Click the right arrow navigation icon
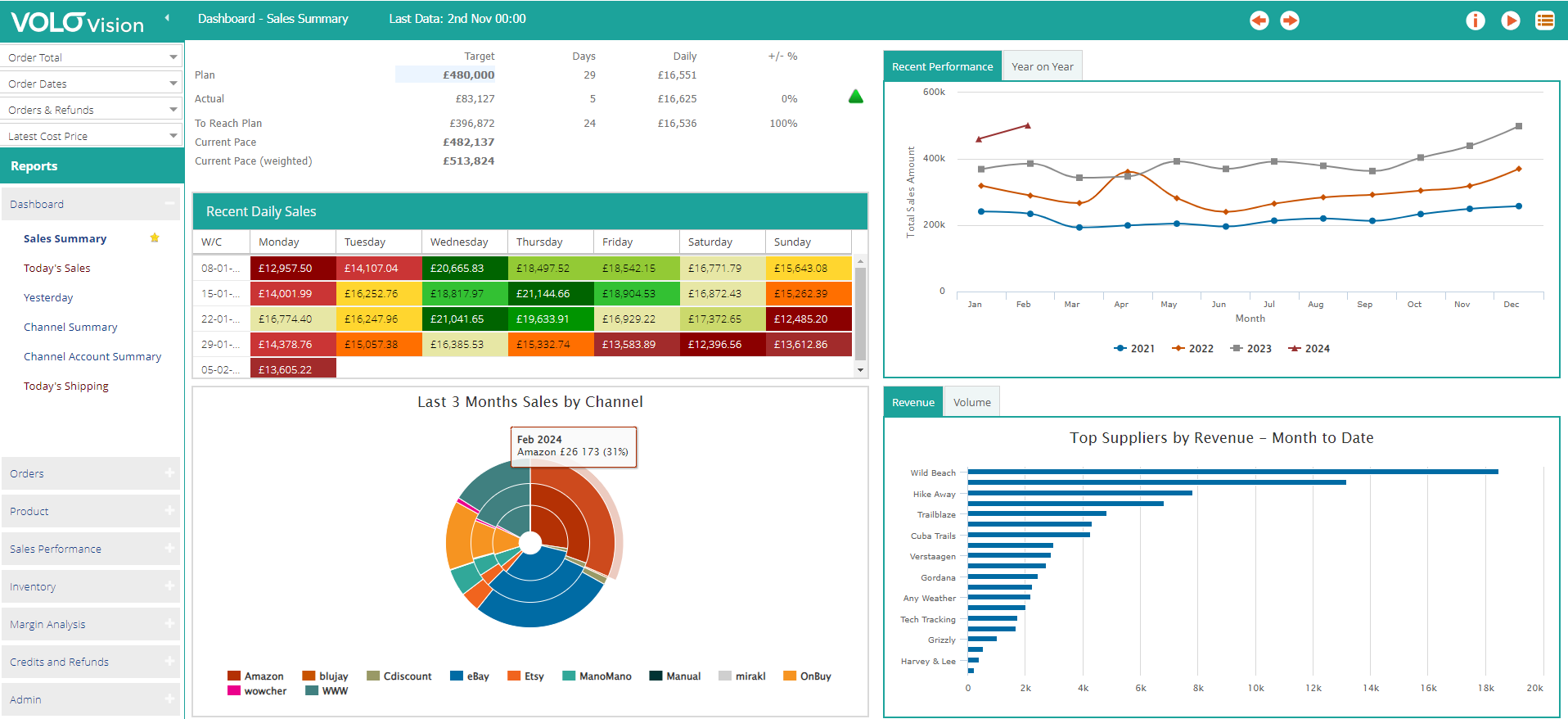This screenshot has height=719, width=1568. tap(1290, 20)
